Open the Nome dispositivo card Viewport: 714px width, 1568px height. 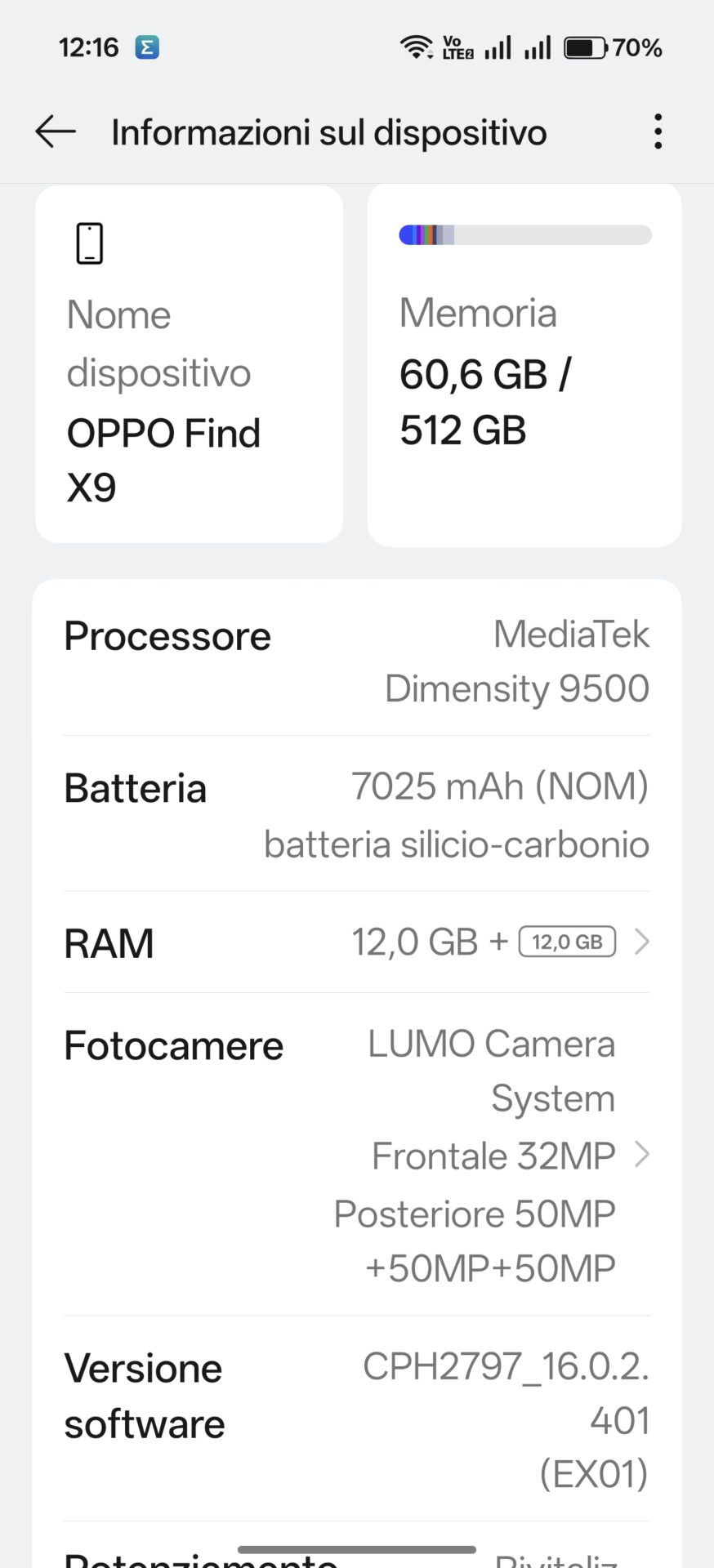coord(189,364)
